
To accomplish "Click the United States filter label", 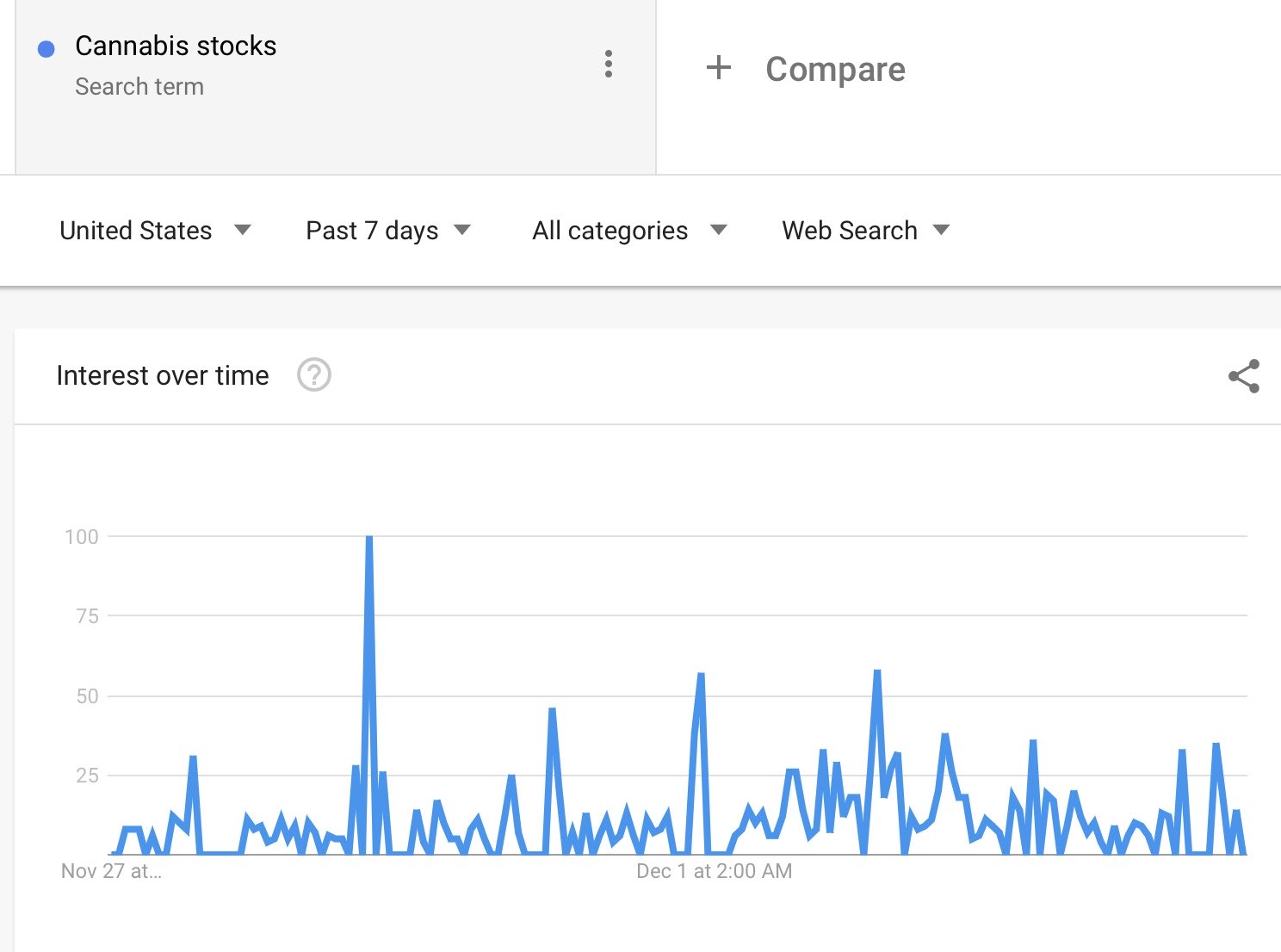I will 136,231.
